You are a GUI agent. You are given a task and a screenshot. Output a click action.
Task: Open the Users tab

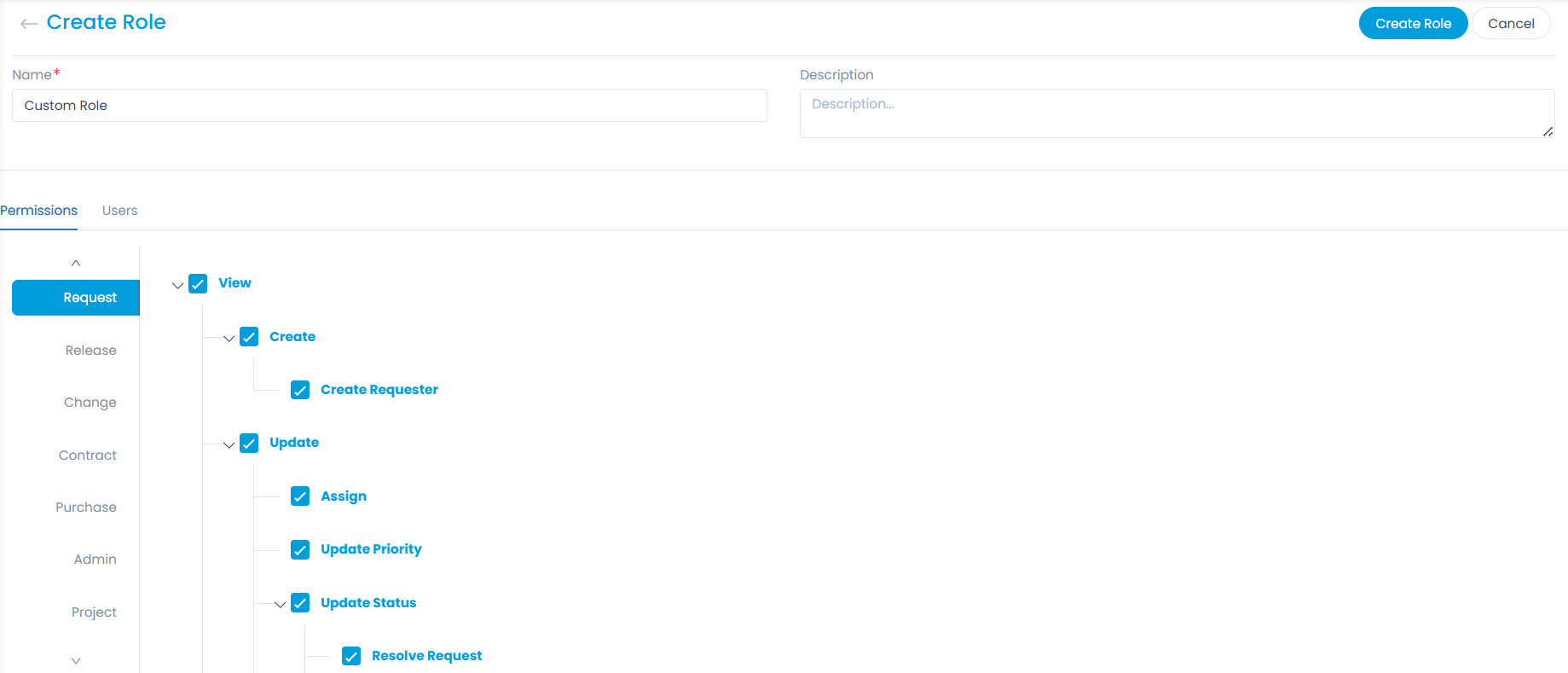point(119,211)
